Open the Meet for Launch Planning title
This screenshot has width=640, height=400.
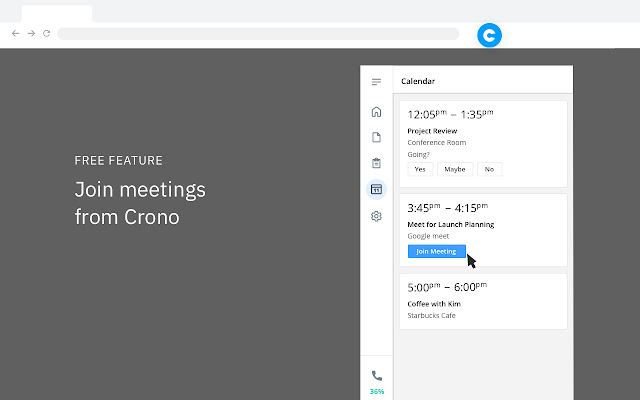pos(450,224)
